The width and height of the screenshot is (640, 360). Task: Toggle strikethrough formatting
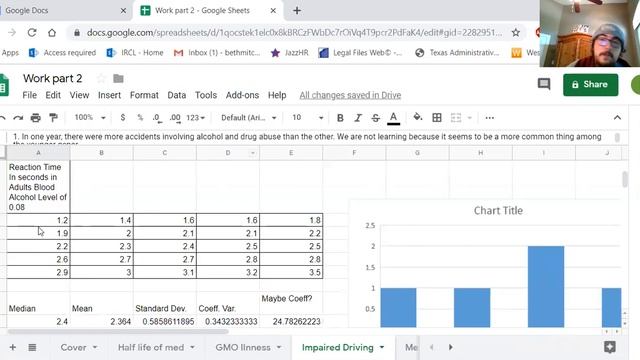point(376,118)
